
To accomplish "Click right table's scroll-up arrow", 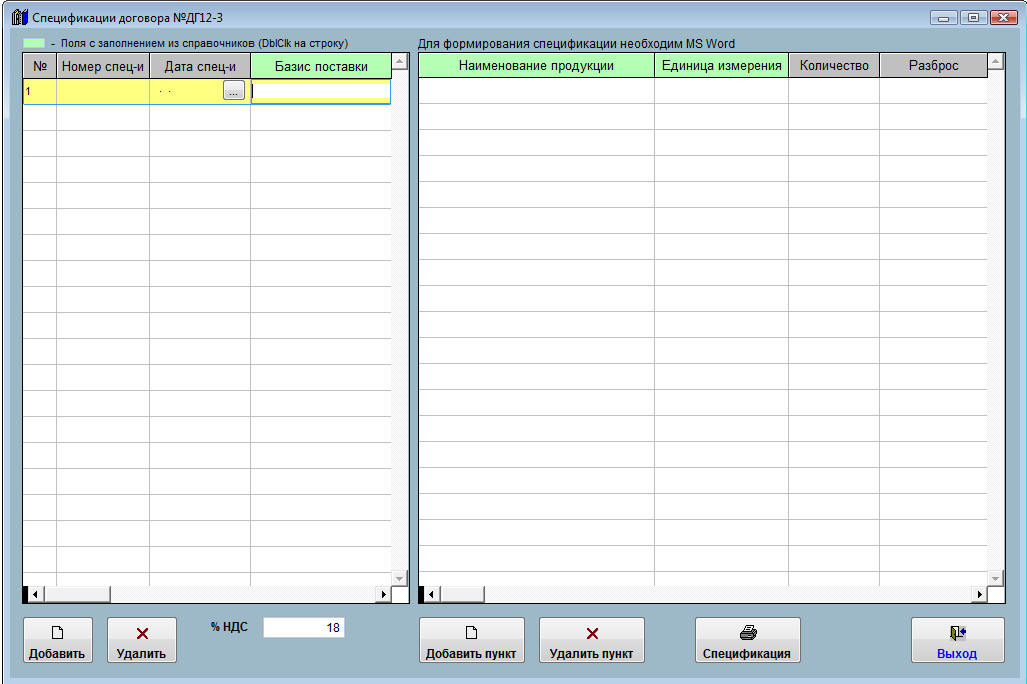I will click(996, 62).
